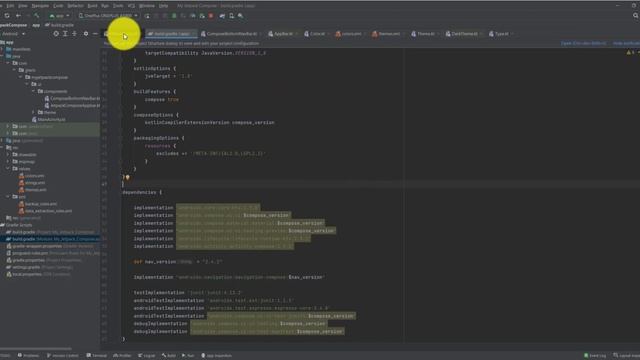Open the VCS menu
Screen dimensions: 640x360
pyautogui.click(x=131, y=6)
